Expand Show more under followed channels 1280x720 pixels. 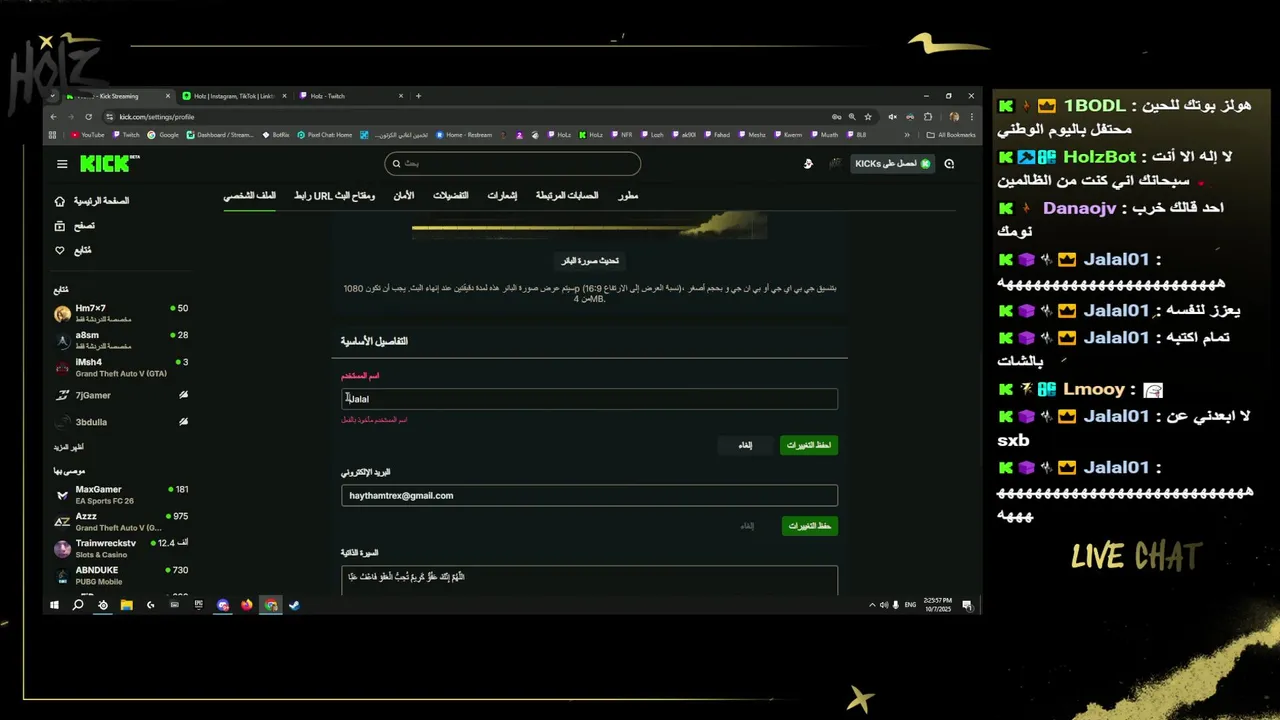pos(69,447)
